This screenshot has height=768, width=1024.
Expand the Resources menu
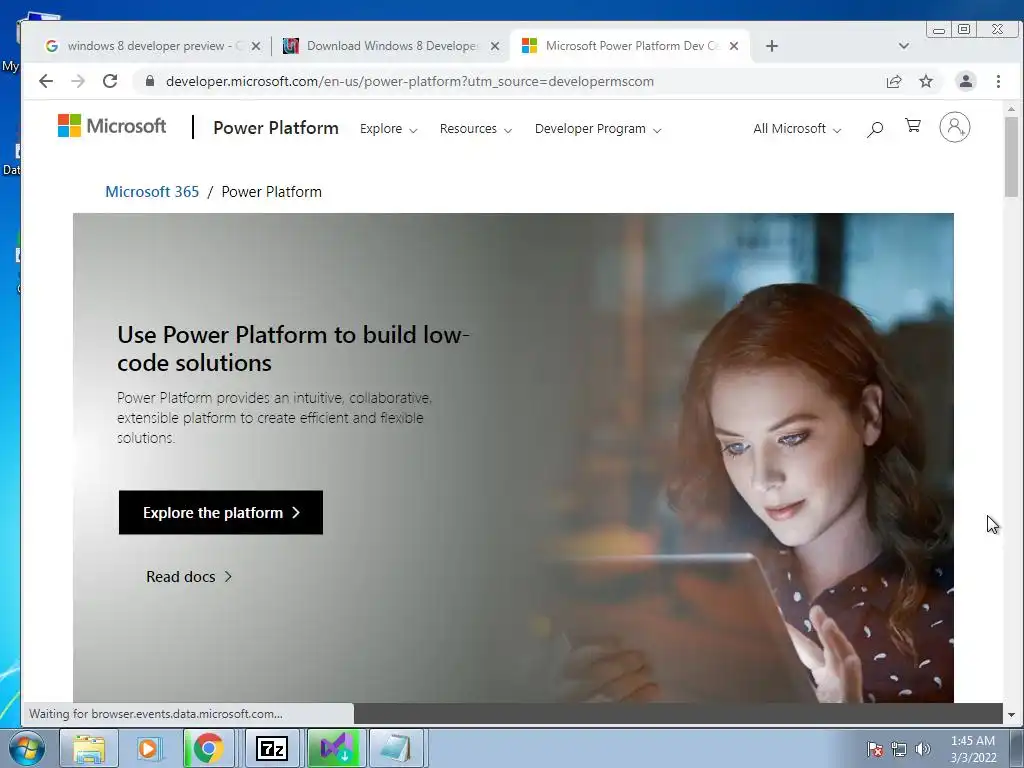tap(475, 129)
